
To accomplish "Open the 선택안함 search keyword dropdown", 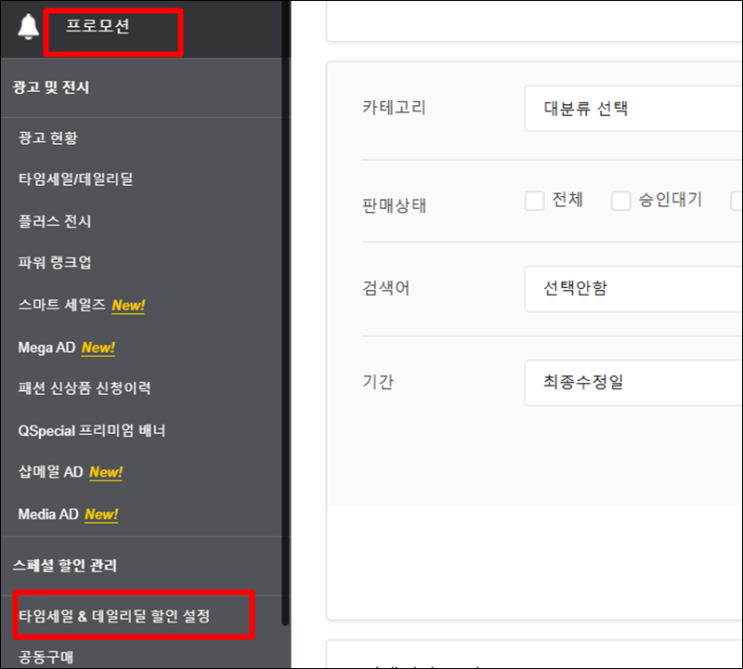I will (634, 289).
